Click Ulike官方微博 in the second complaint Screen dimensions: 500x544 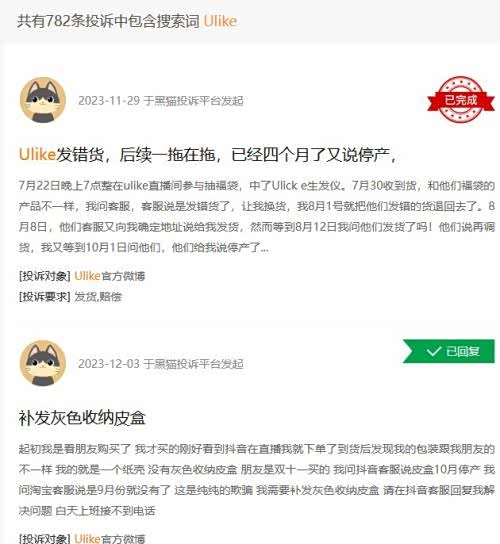[x=109, y=538]
